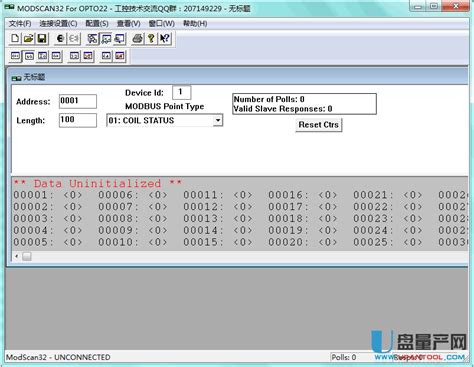Screen dimensions: 474x367
Task: Click the Data Definition toolbar icon
Action: (x=92, y=39)
